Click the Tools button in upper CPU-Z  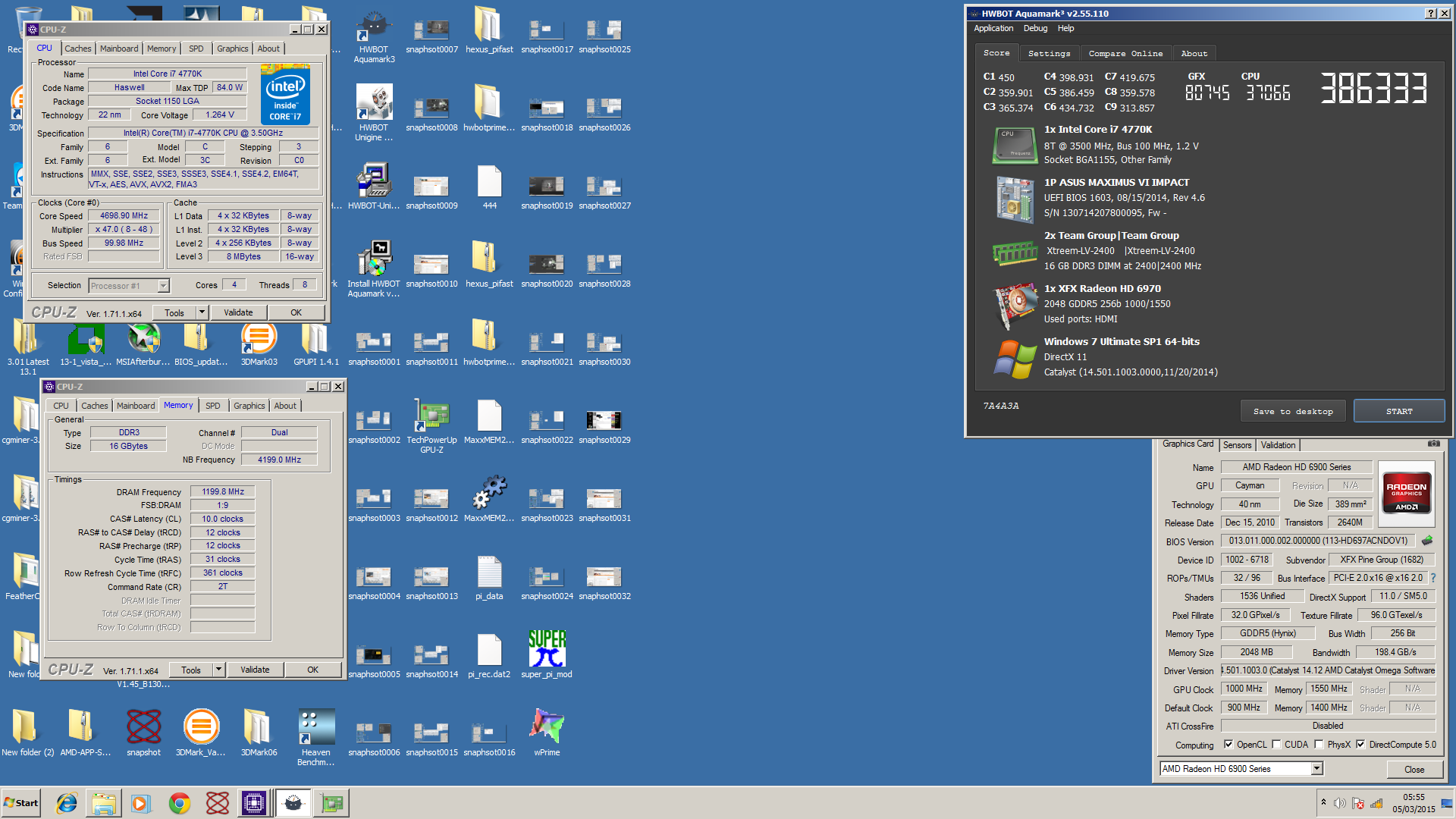(x=174, y=312)
